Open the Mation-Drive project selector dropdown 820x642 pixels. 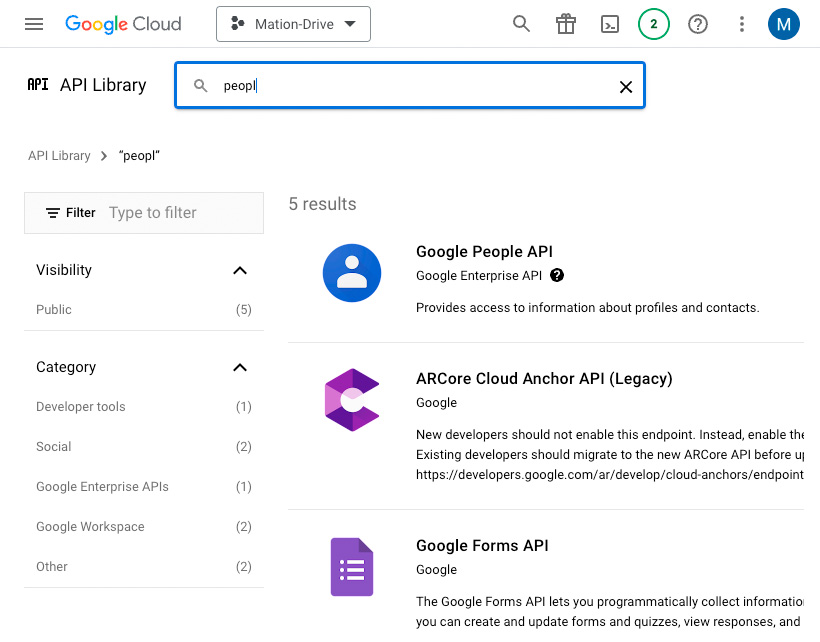(x=293, y=24)
